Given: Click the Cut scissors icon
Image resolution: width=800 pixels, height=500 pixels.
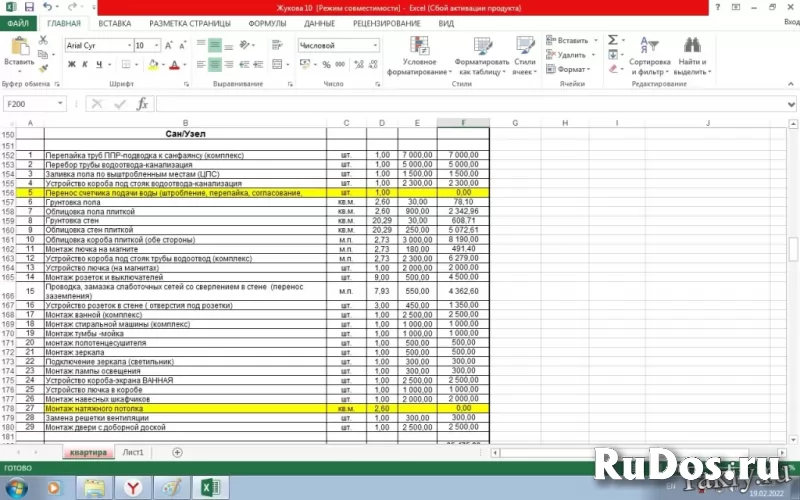Looking at the screenshot, I should 43,40.
